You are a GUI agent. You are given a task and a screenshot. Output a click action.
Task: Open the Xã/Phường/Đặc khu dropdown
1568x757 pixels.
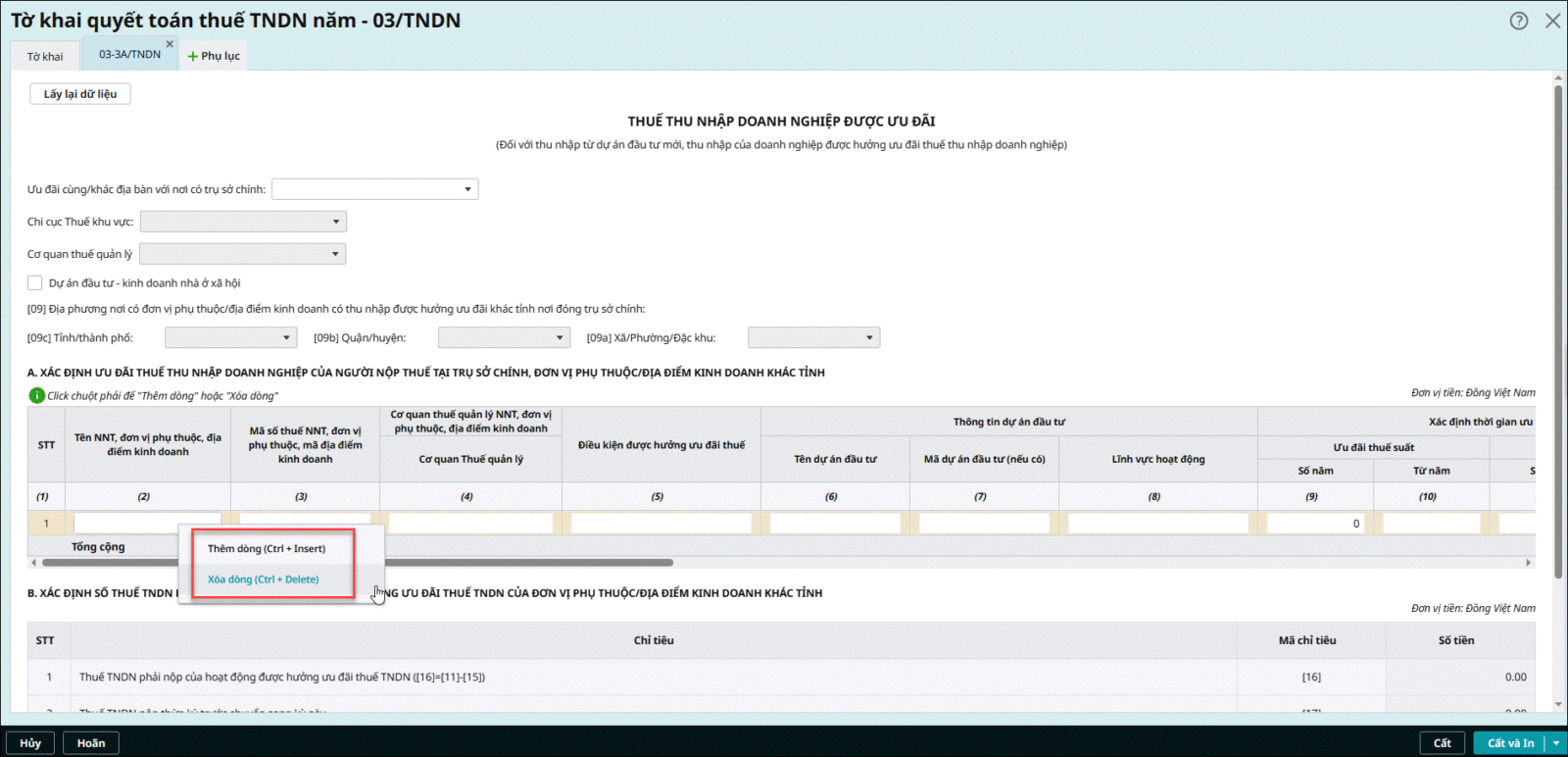(x=813, y=337)
